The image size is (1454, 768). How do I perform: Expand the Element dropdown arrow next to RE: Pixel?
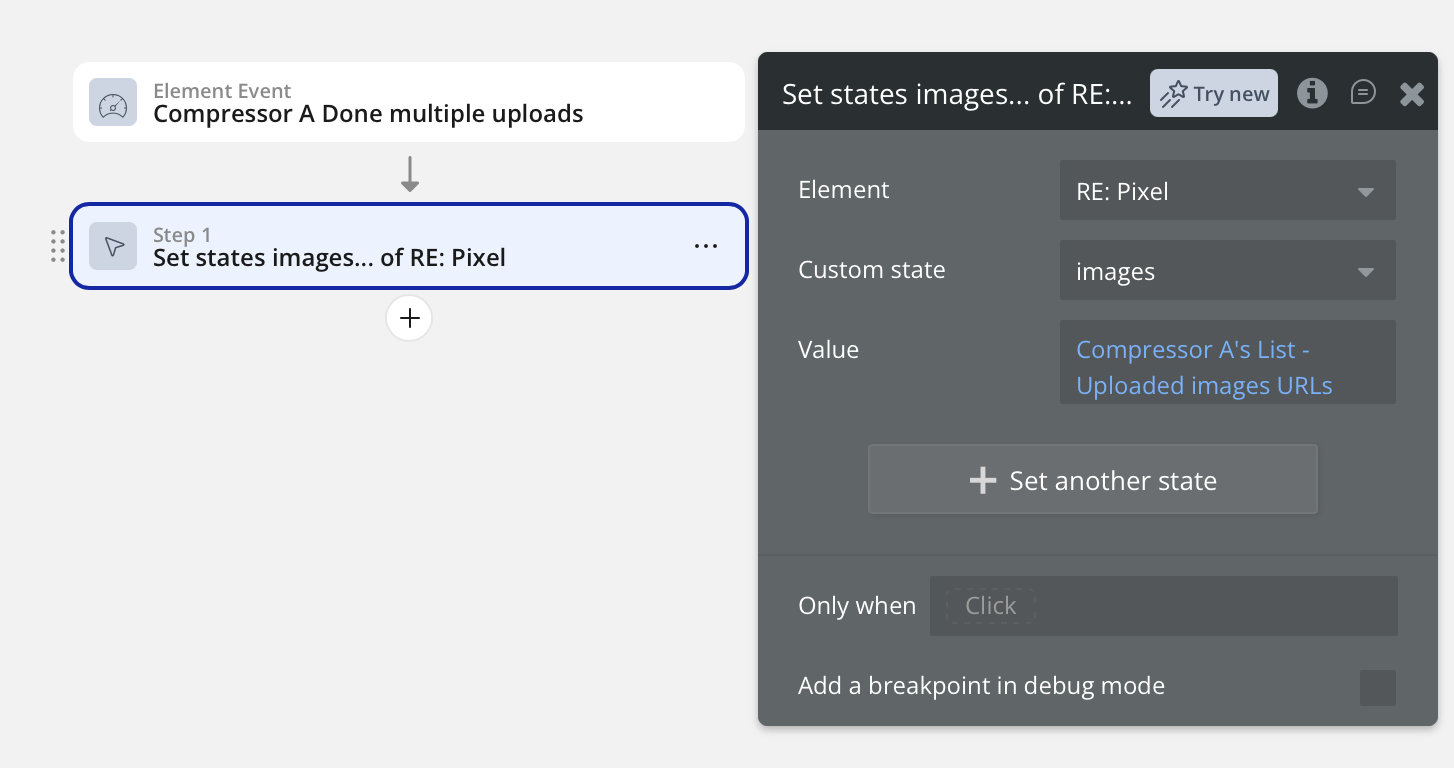[1365, 191]
